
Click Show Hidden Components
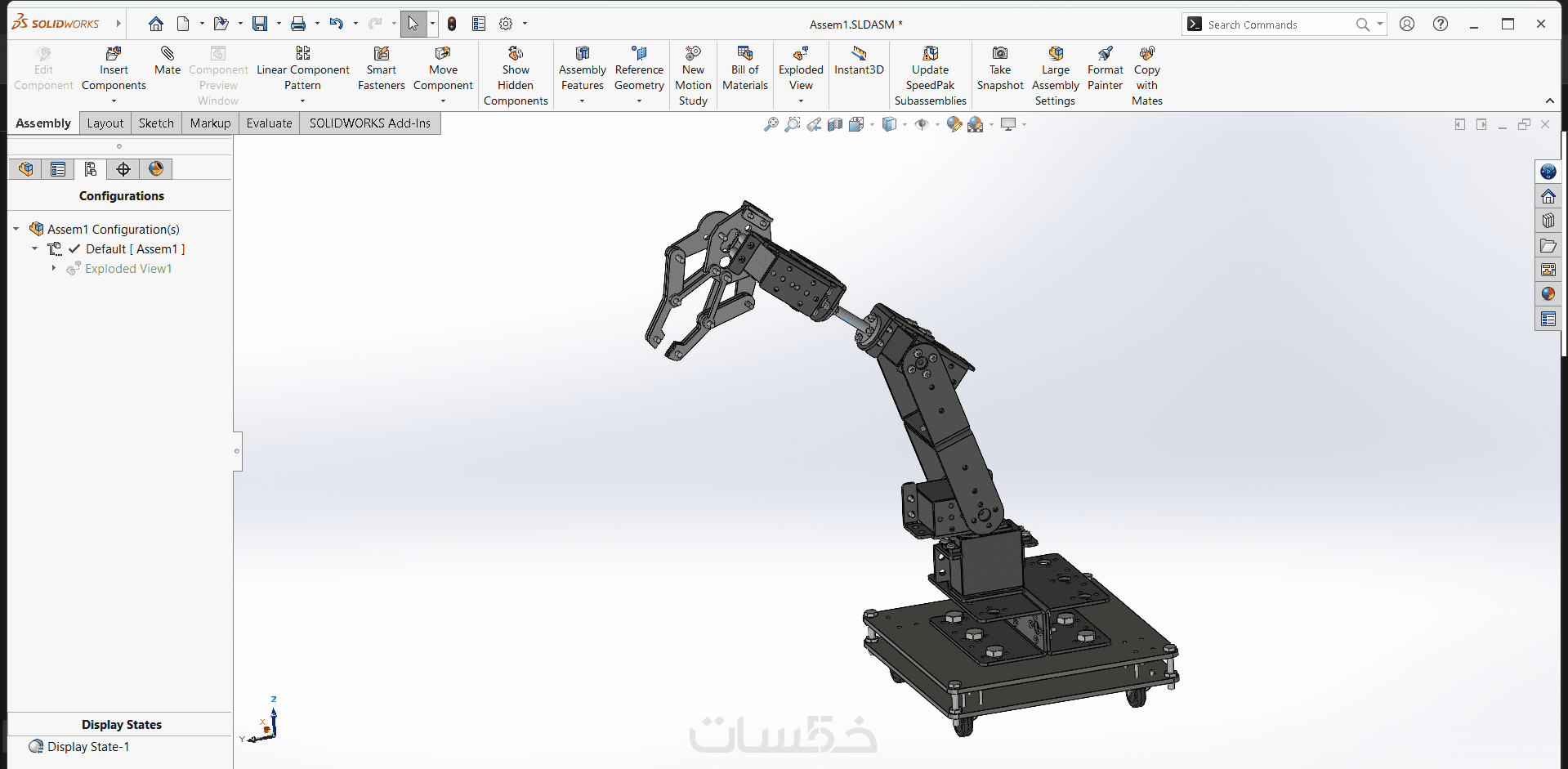(516, 76)
